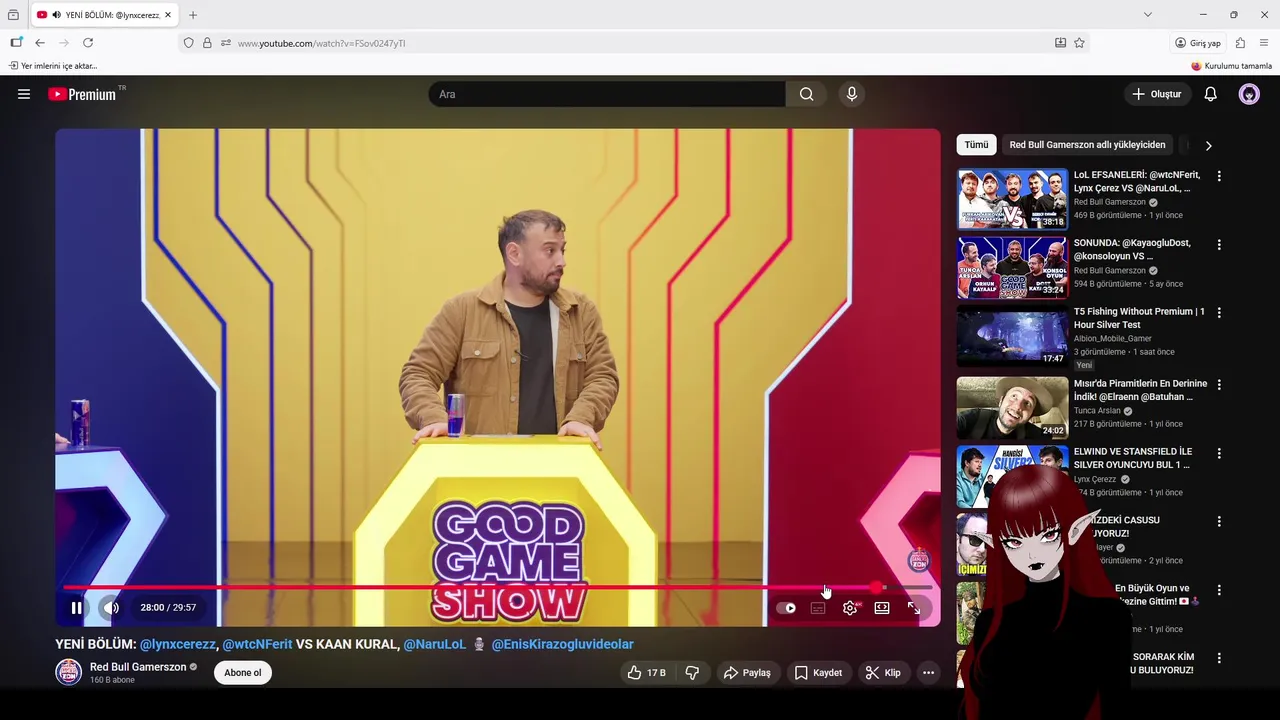Open the Oluştur create button
1280x720 pixels.
(1156, 94)
